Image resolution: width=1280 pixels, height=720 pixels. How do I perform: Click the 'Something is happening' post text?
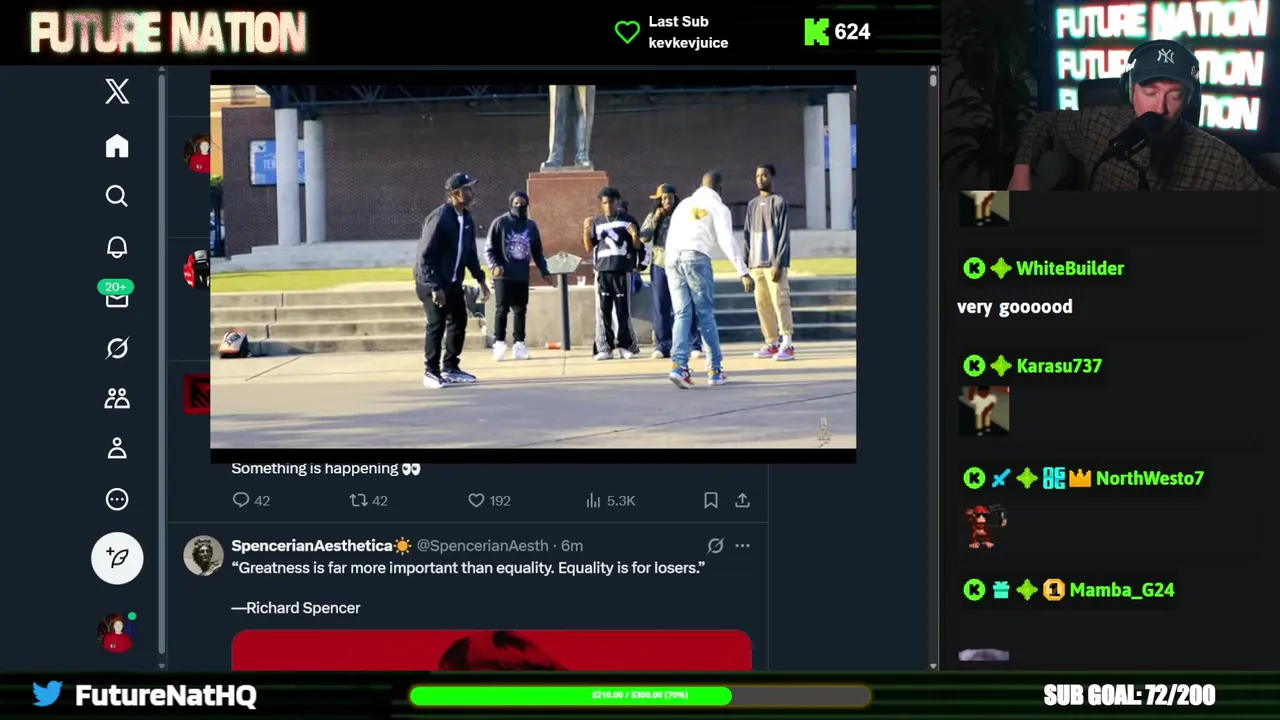326,468
